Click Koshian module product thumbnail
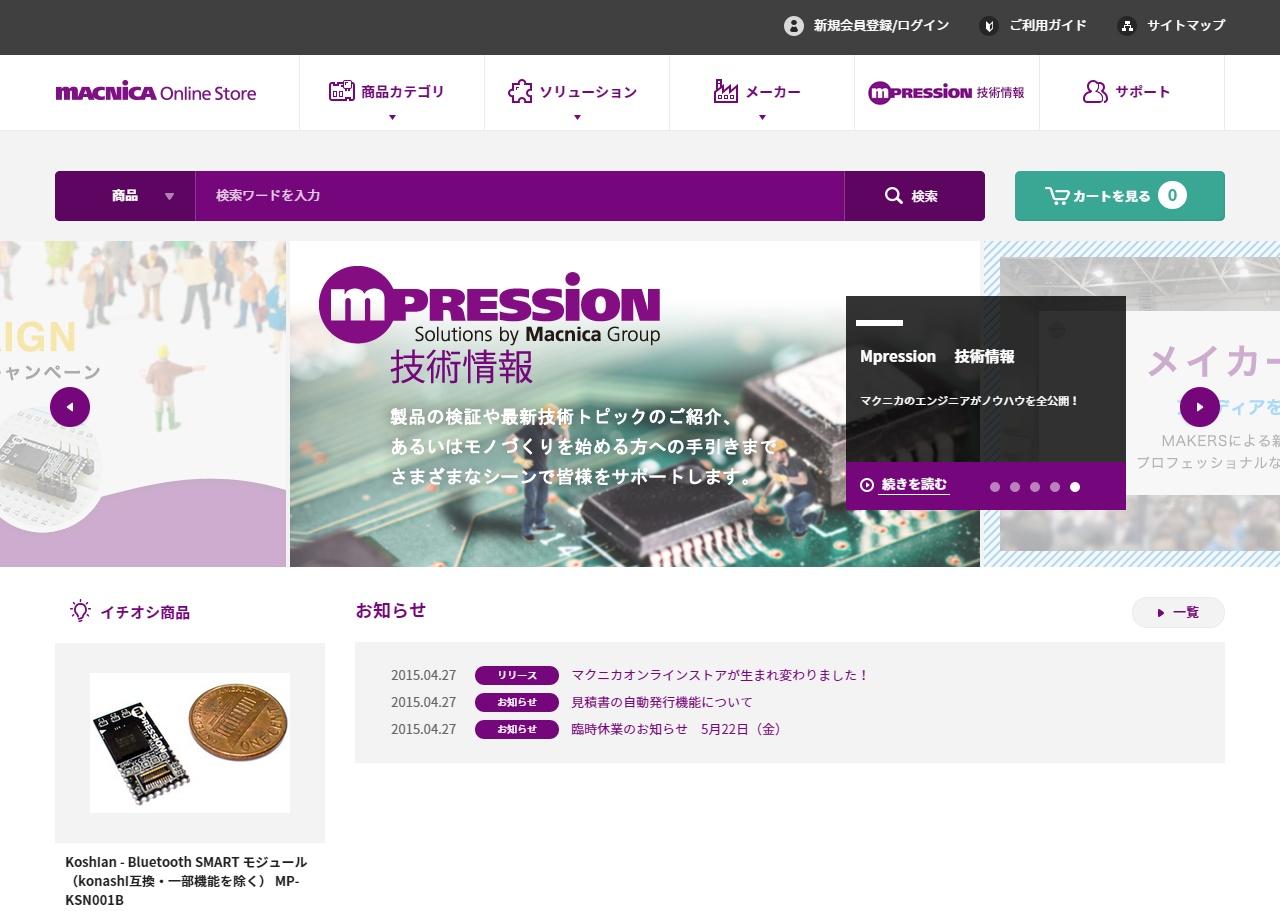The width and height of the screenshot is (1280, 911). pos(190,743)
